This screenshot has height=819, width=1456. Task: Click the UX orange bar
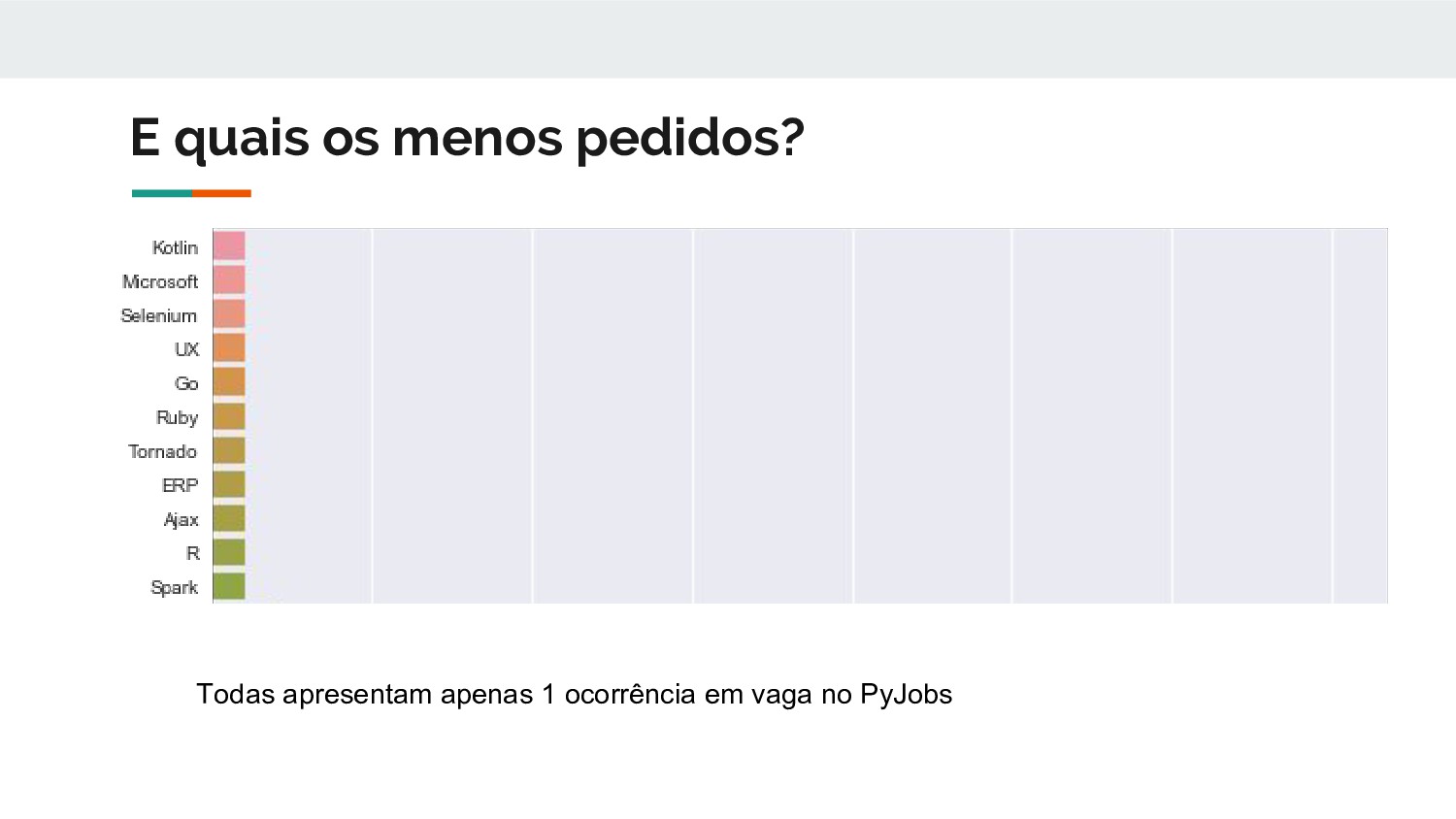(x=229, y=348)
